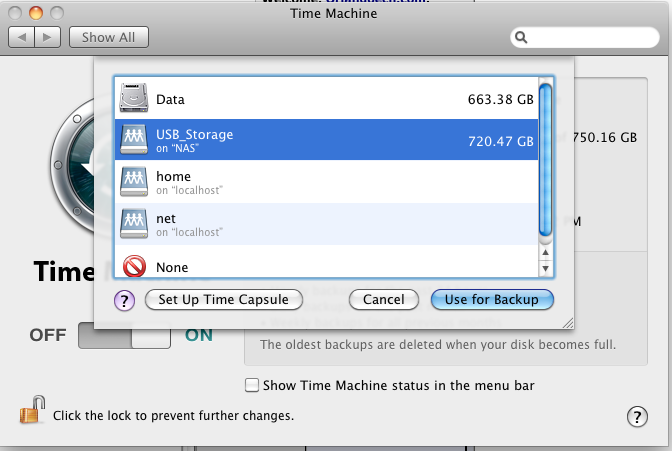The height and width of the screenshot is (451, 672).
Task: Cancel the disk selection sheet
Action: 384,299
